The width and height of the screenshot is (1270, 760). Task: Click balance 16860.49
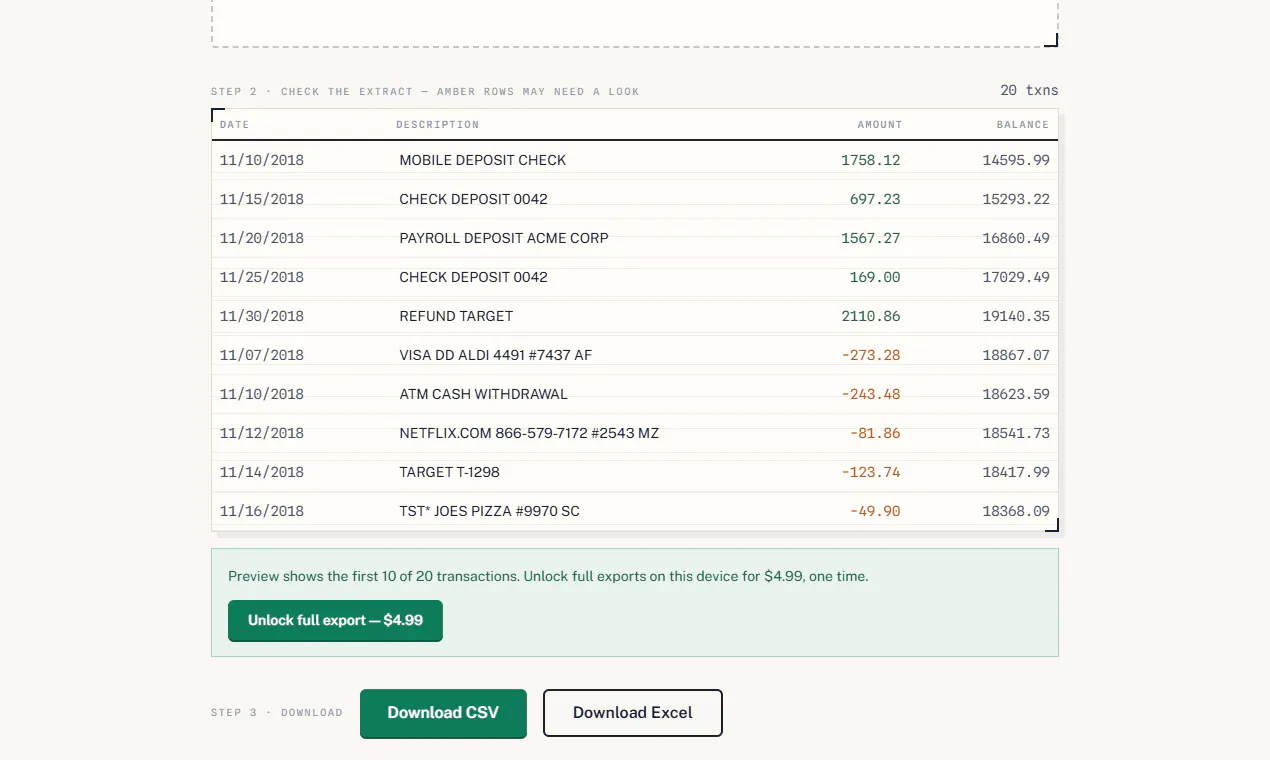coord(1016,238)
